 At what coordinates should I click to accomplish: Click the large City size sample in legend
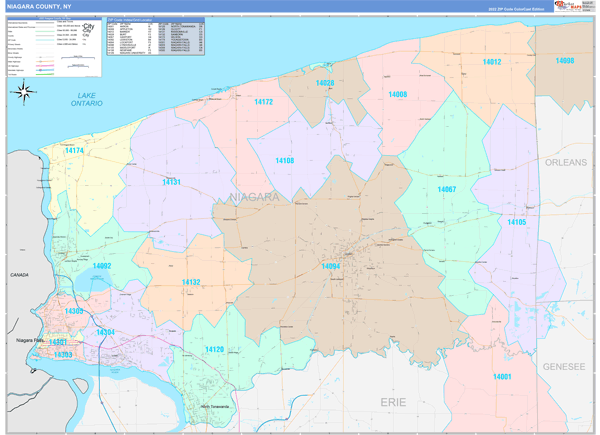point(90,27)
